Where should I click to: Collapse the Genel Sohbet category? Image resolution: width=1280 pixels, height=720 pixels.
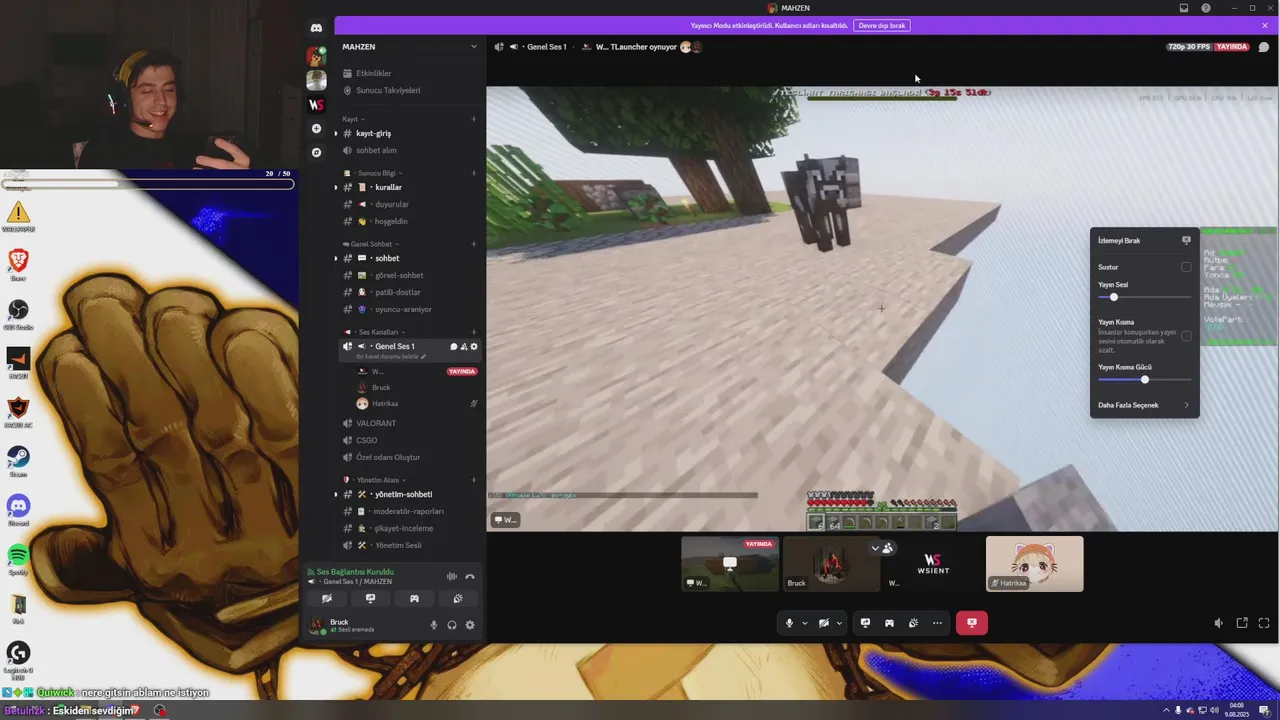coord(371,244)
